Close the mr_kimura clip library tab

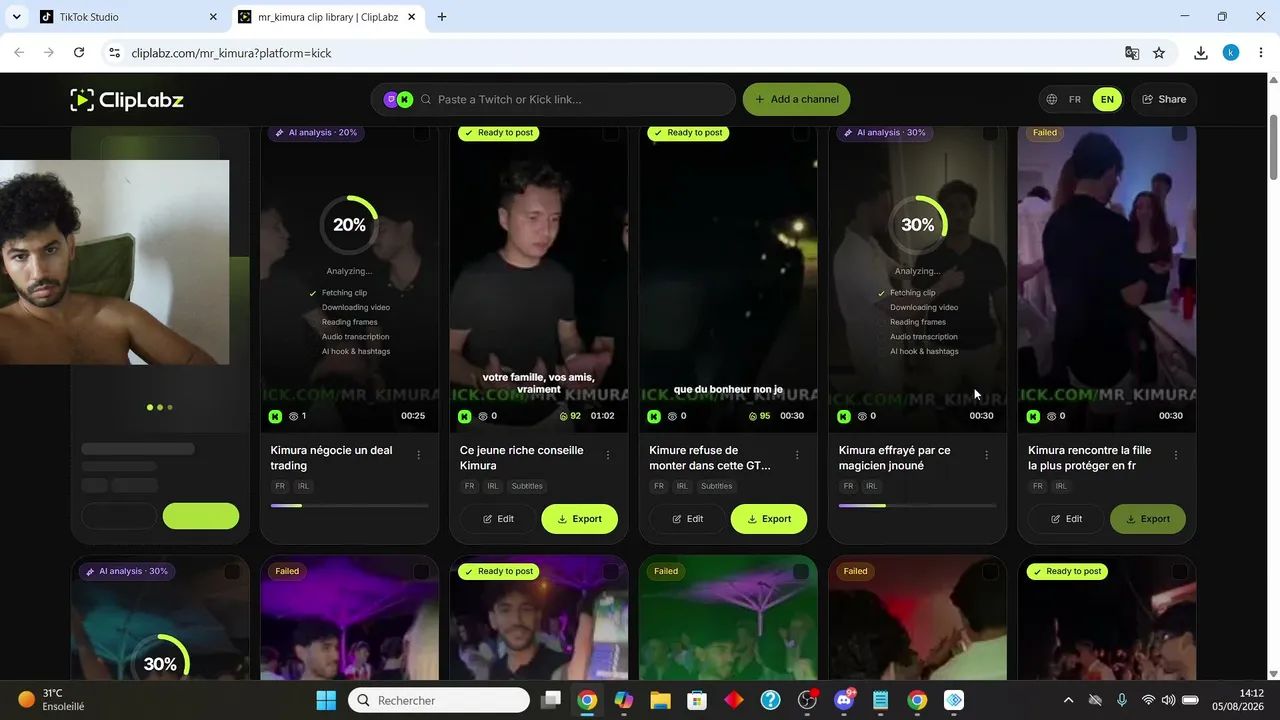tap(411, 17)
